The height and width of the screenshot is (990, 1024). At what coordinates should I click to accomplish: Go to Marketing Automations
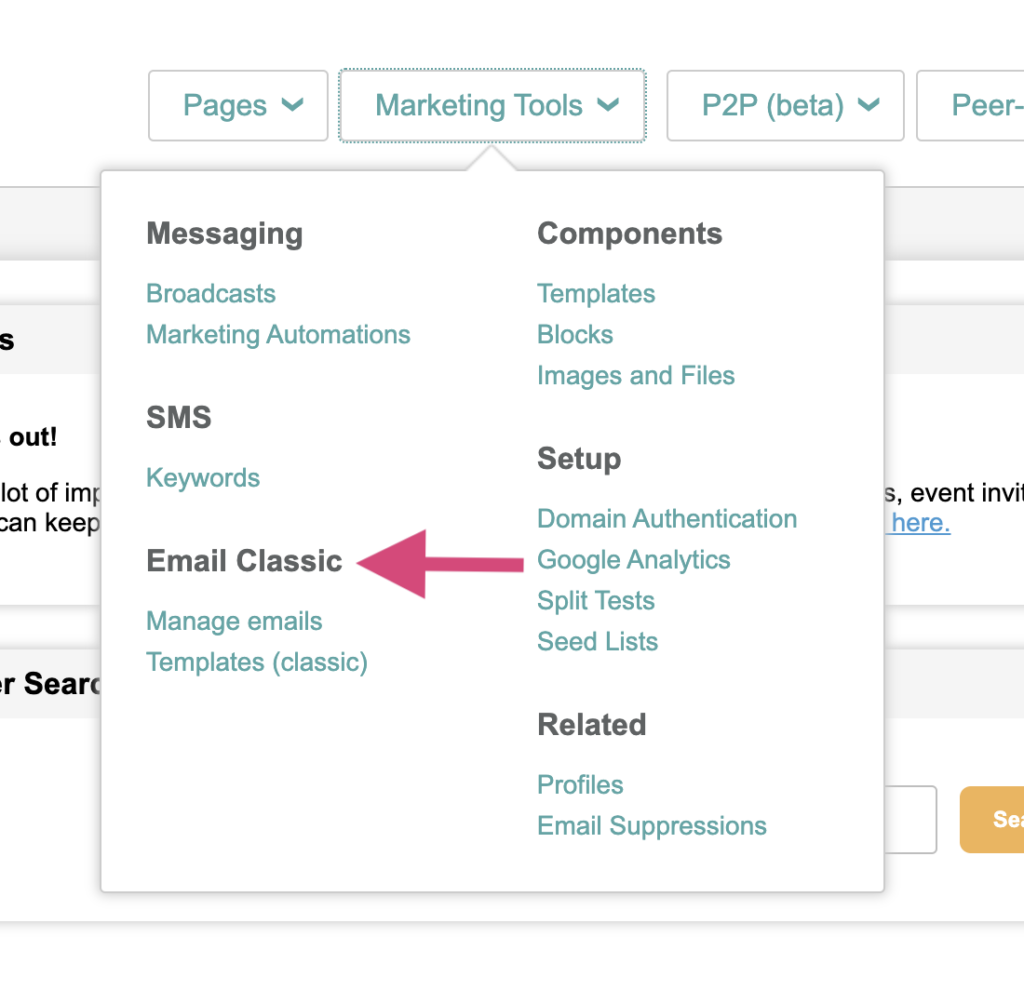[278, 334]
